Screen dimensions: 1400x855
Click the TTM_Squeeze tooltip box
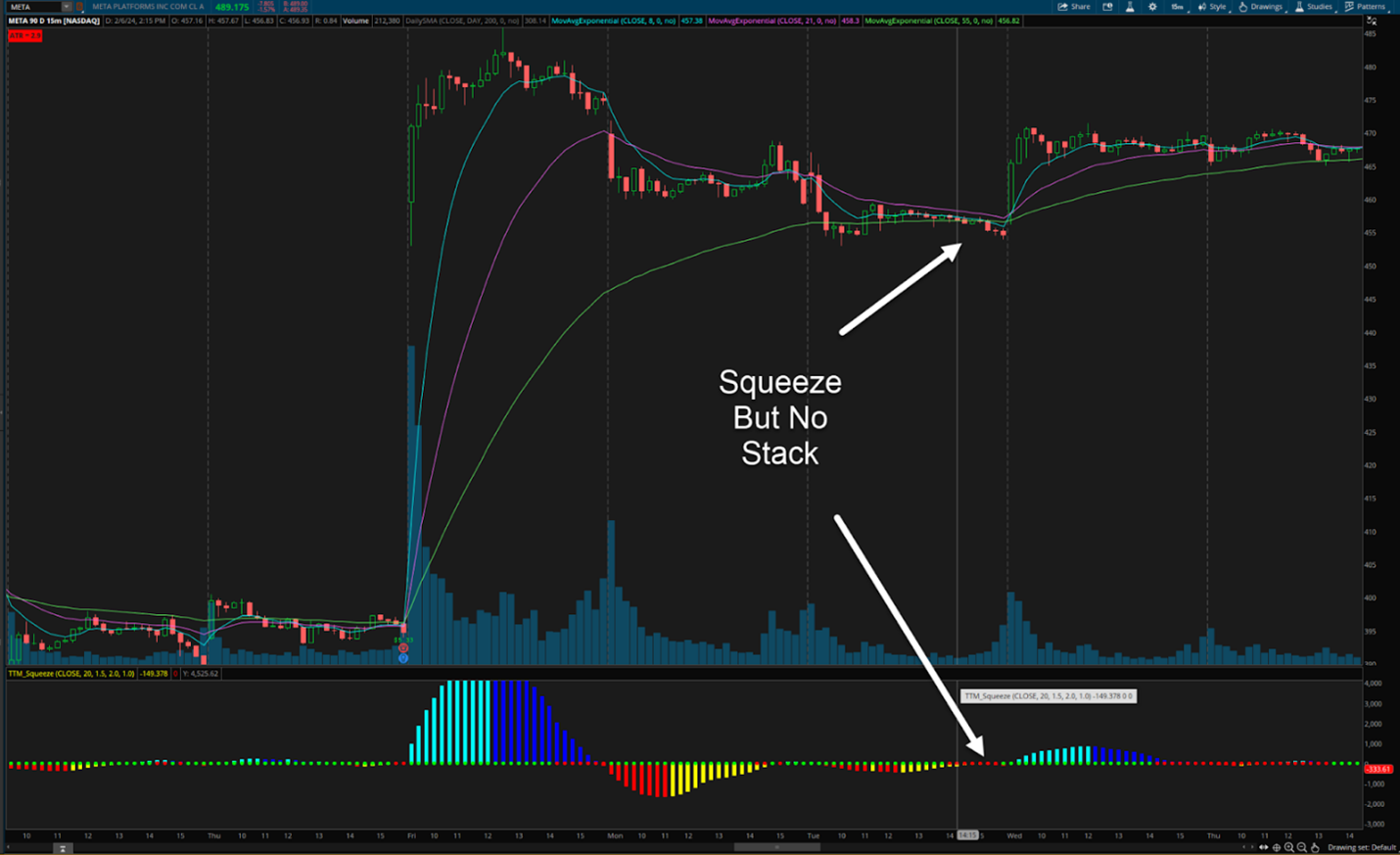(x=1049, y=696)
